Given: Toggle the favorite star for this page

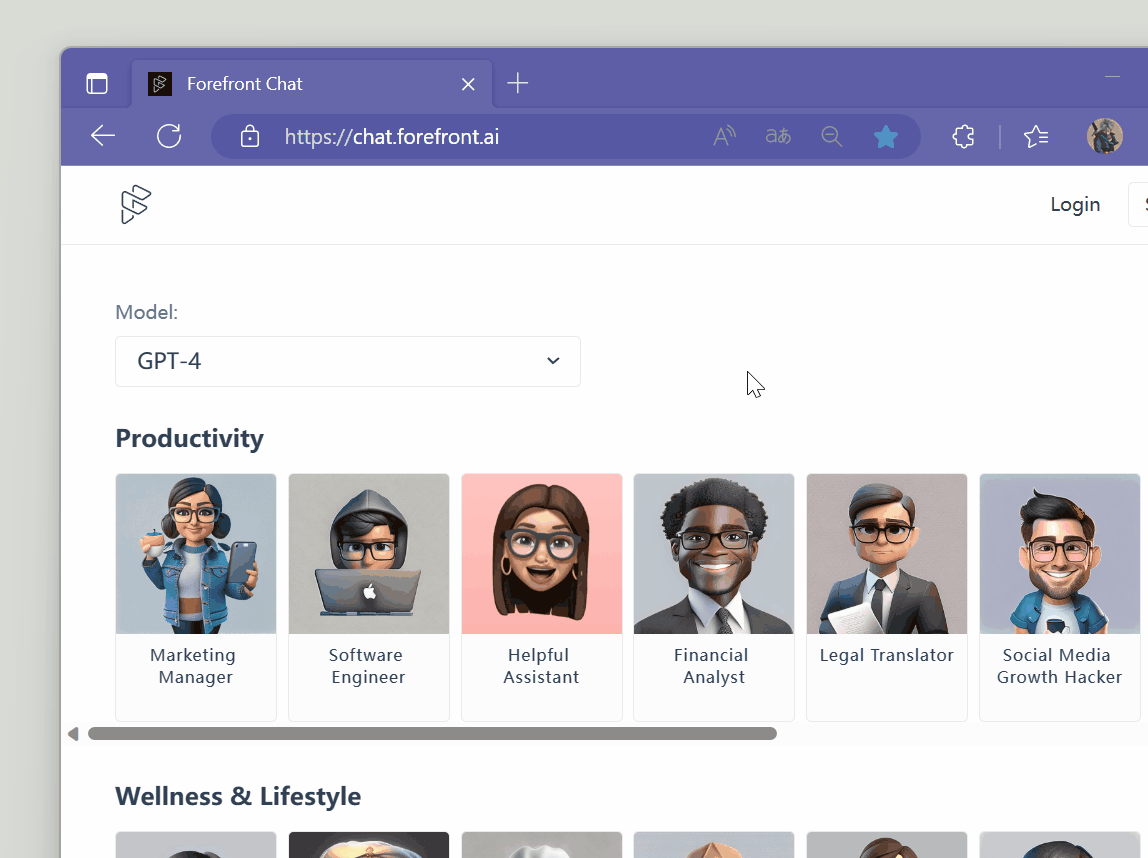Looking at the screenshot, I should [x=886, y=136].
